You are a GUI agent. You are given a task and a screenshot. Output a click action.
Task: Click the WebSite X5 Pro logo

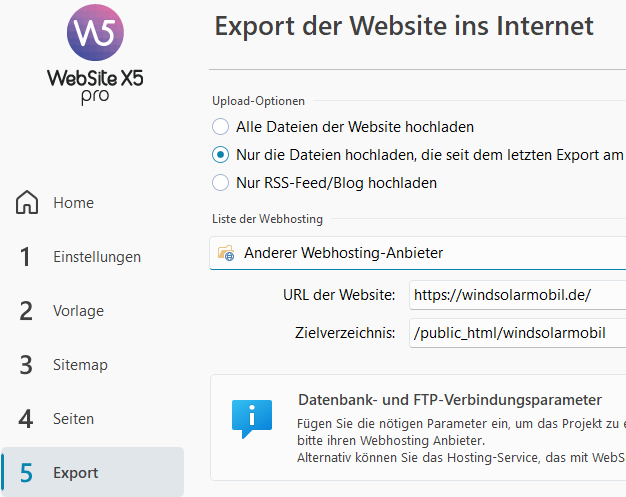[95, 55]
